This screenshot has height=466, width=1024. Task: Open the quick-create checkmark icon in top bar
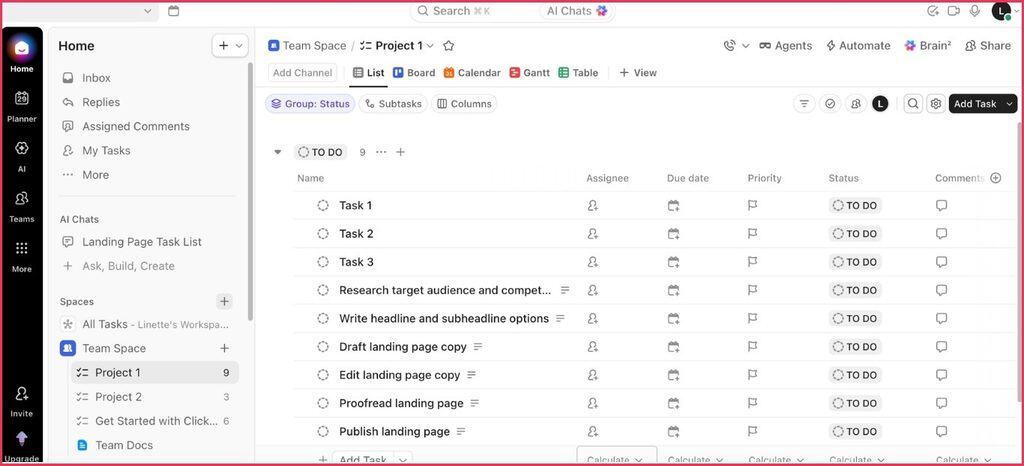(933, 10)
